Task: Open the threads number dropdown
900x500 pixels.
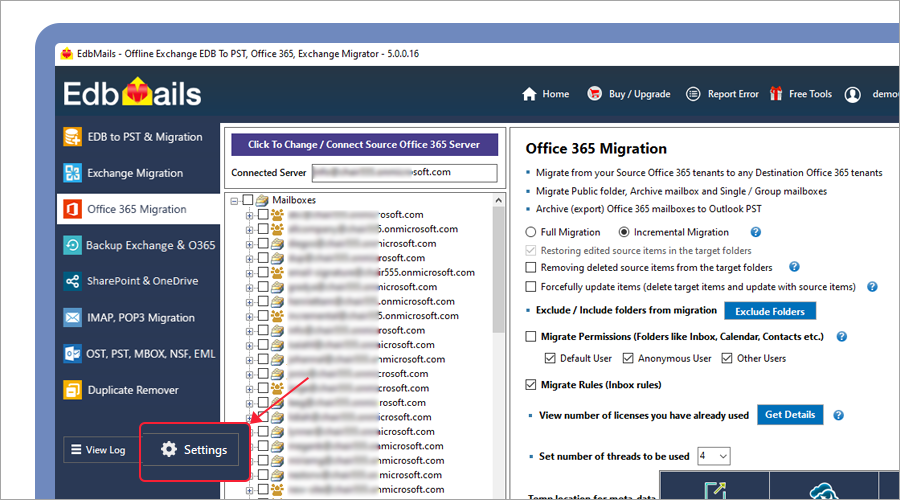Action: tap(723, 456)
